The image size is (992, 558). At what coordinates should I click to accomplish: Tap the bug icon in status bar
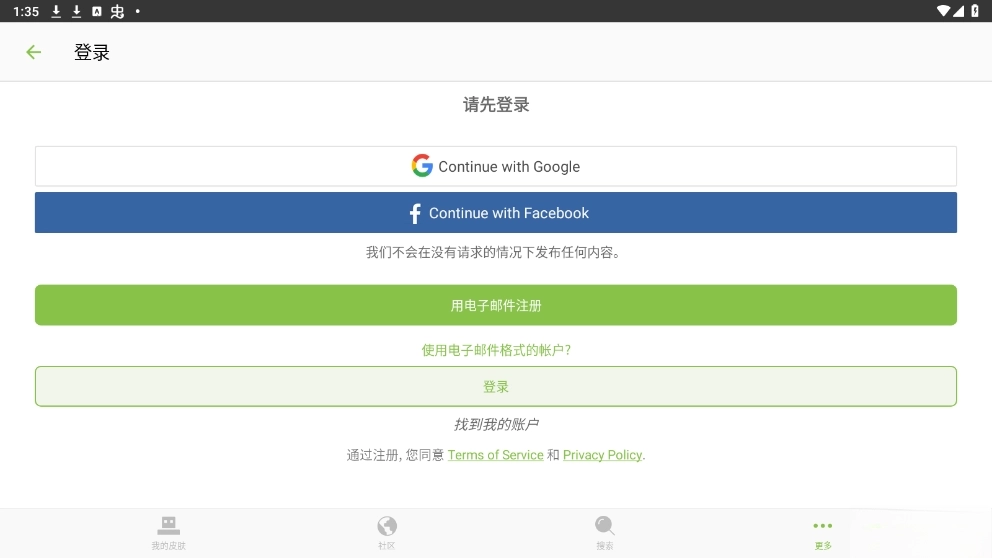tap(117, 11)
